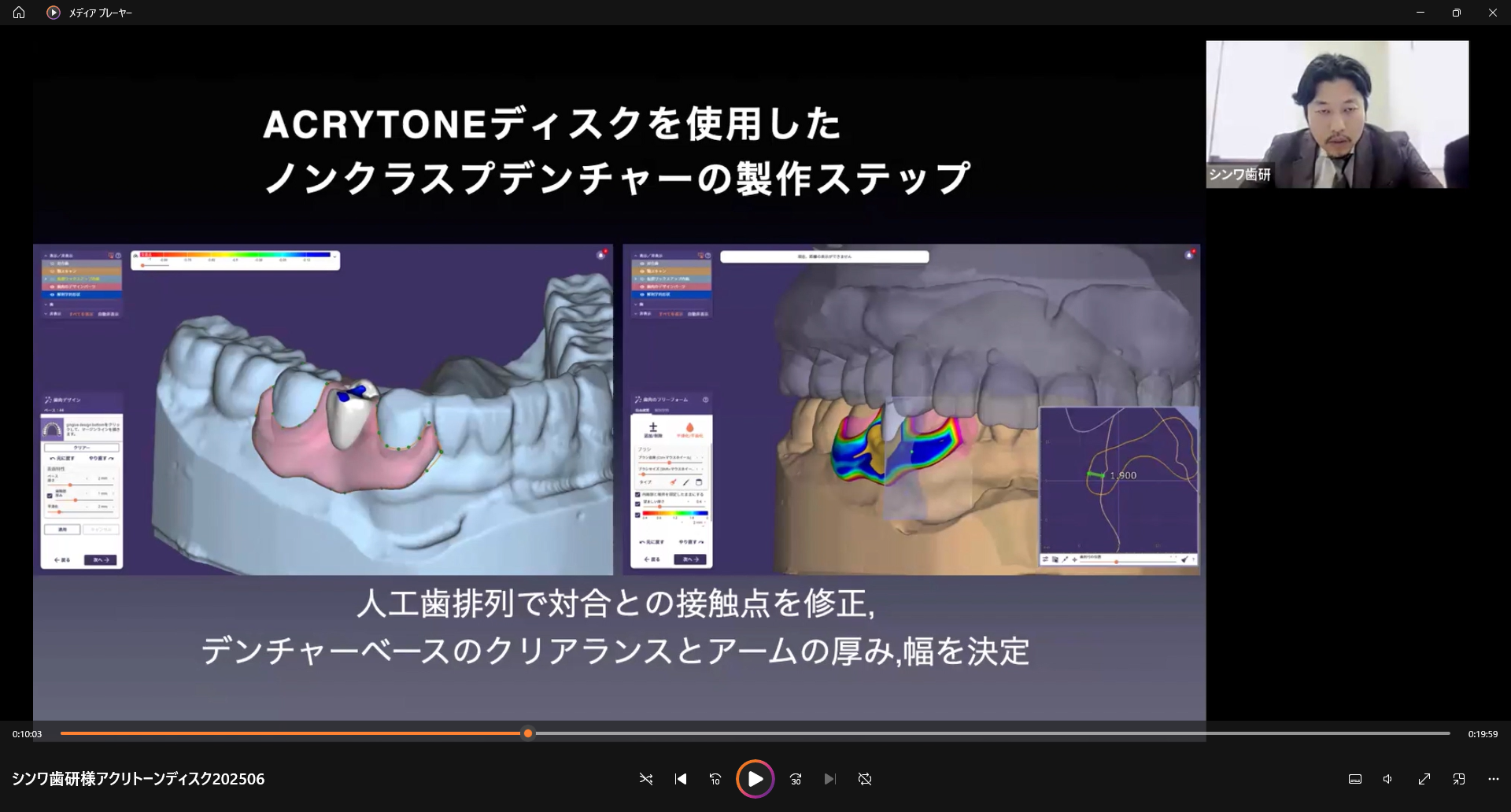1511x812 pixels.
Task: Click the video title シンワ歯研様アクリトーンディスク202506
Action: tap(138, 779)
